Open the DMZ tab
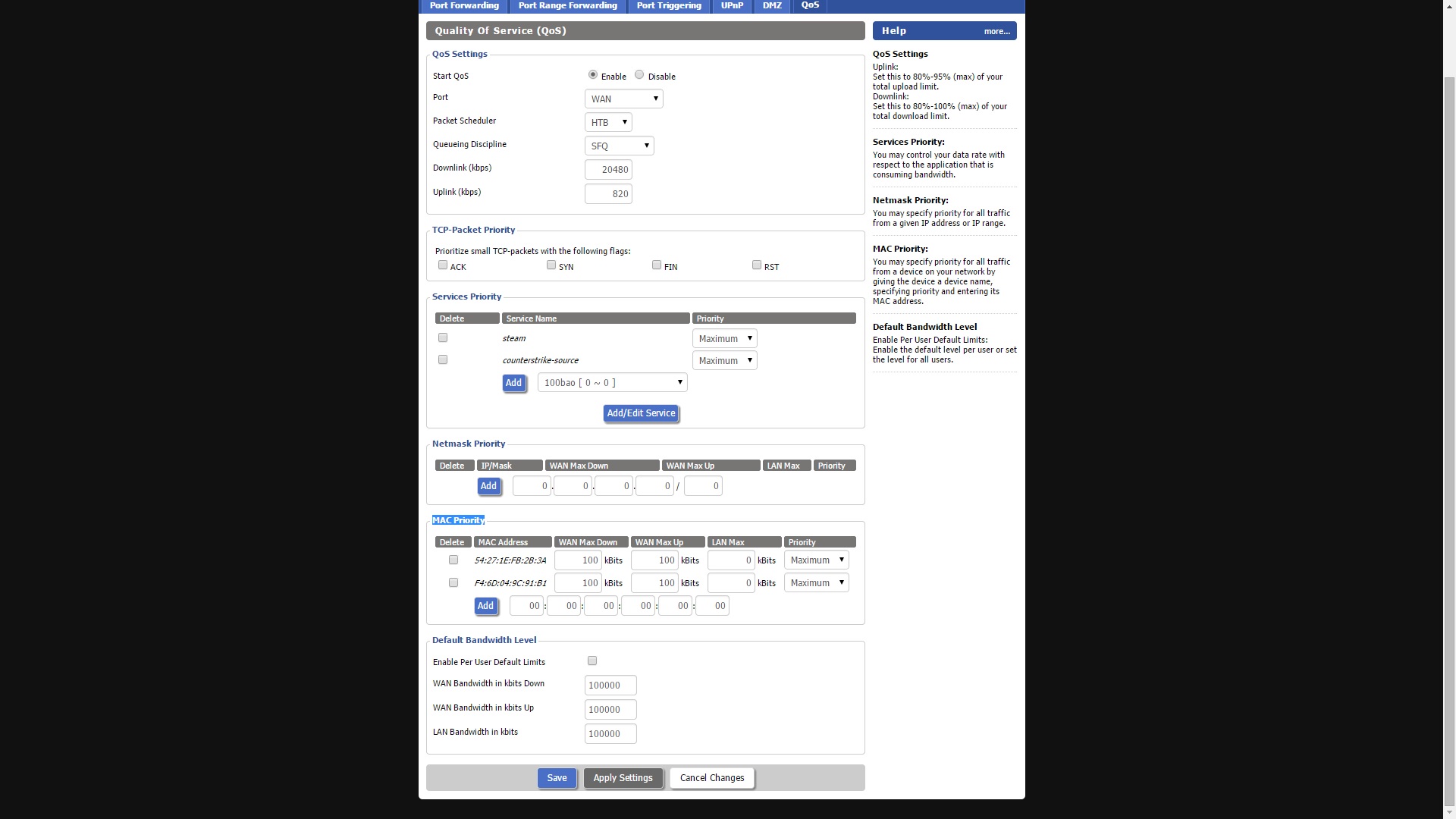This screenshot has width=1456, height=819. (772, 5)
